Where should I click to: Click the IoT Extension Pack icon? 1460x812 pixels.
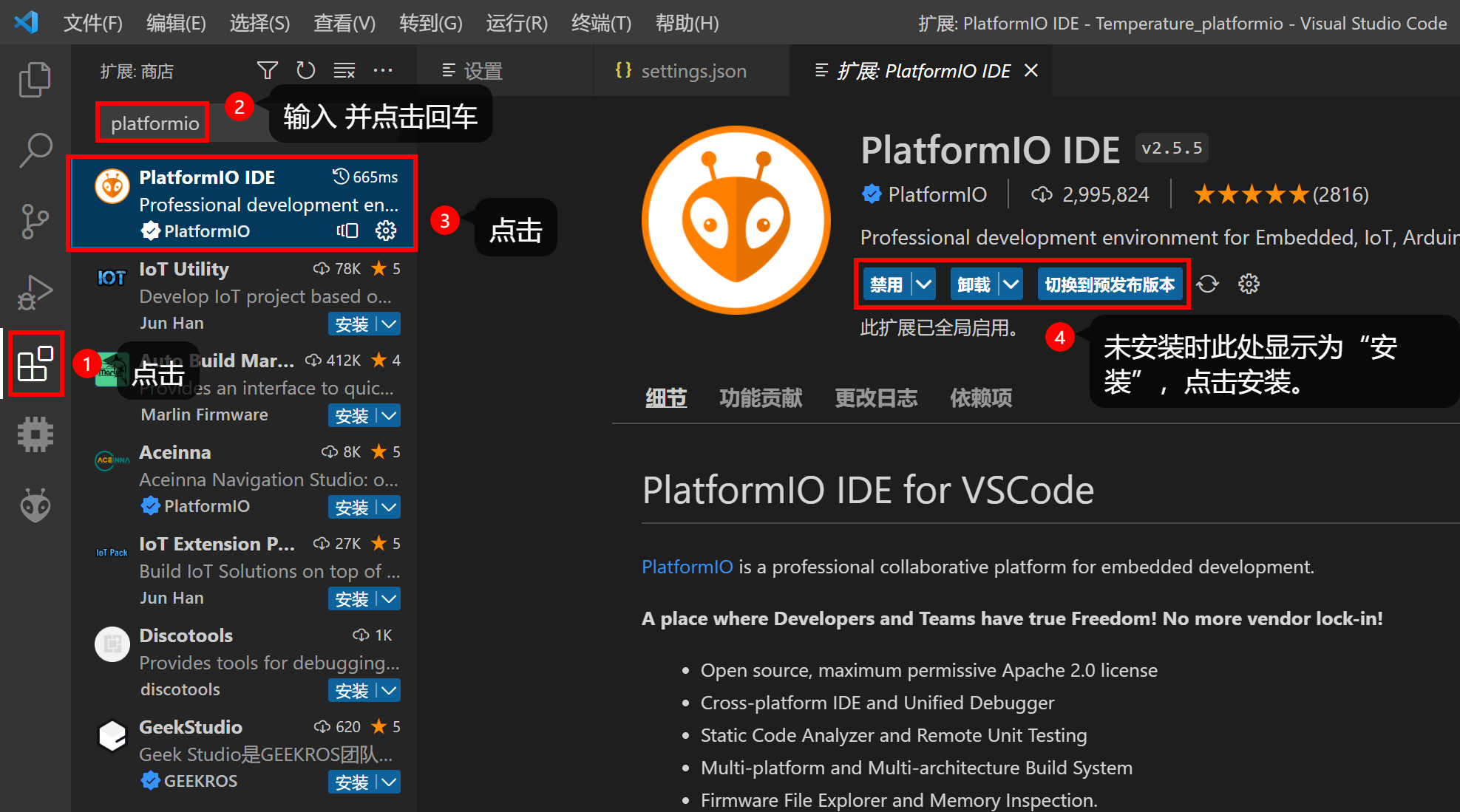click(112, 553)
